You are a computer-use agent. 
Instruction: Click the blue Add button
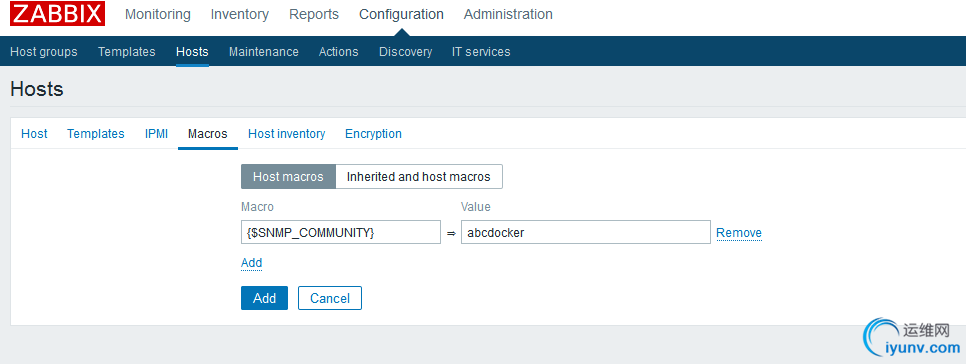pos(264,298)
